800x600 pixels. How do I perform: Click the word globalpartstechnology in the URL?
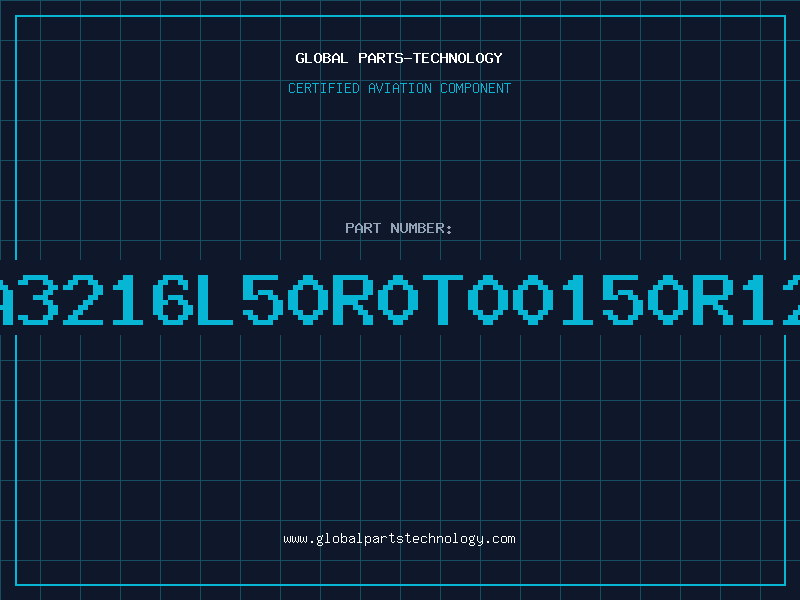pyautogui.click(x=399, y=539)
